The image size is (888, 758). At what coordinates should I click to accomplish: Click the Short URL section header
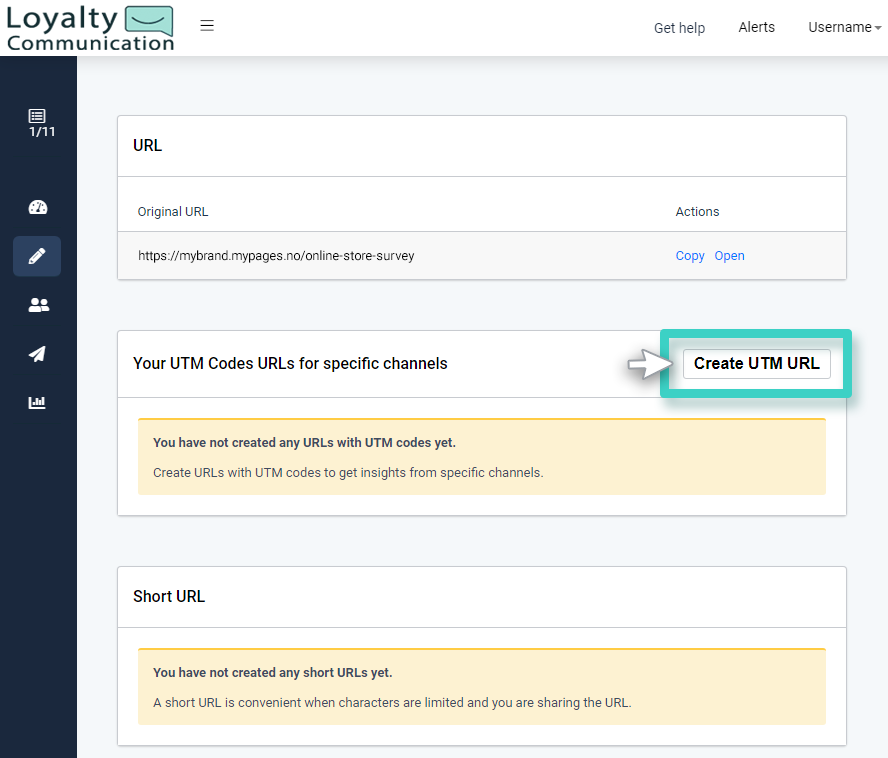point(168,596)
